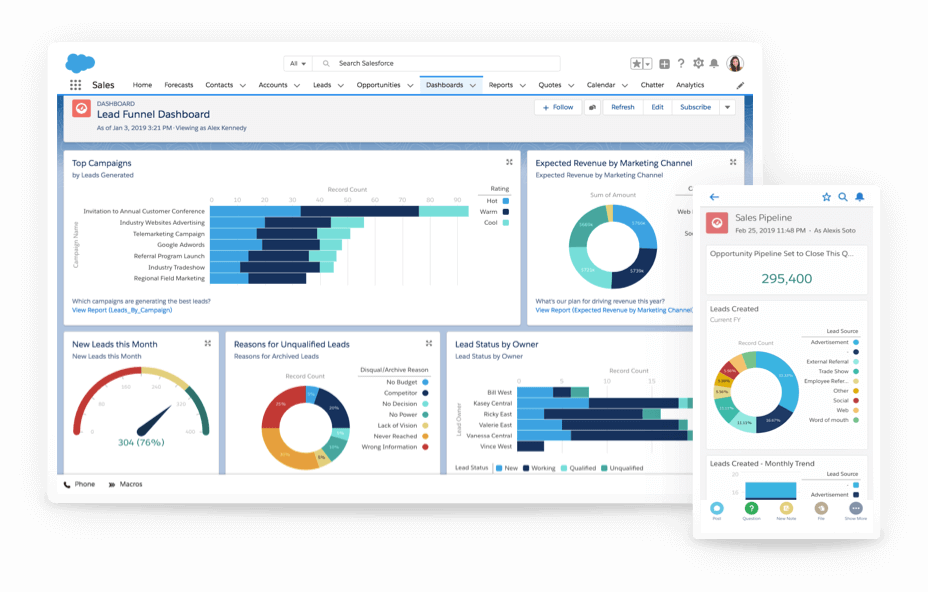Open more actions arrow beside Subscribe

(727, 107)
